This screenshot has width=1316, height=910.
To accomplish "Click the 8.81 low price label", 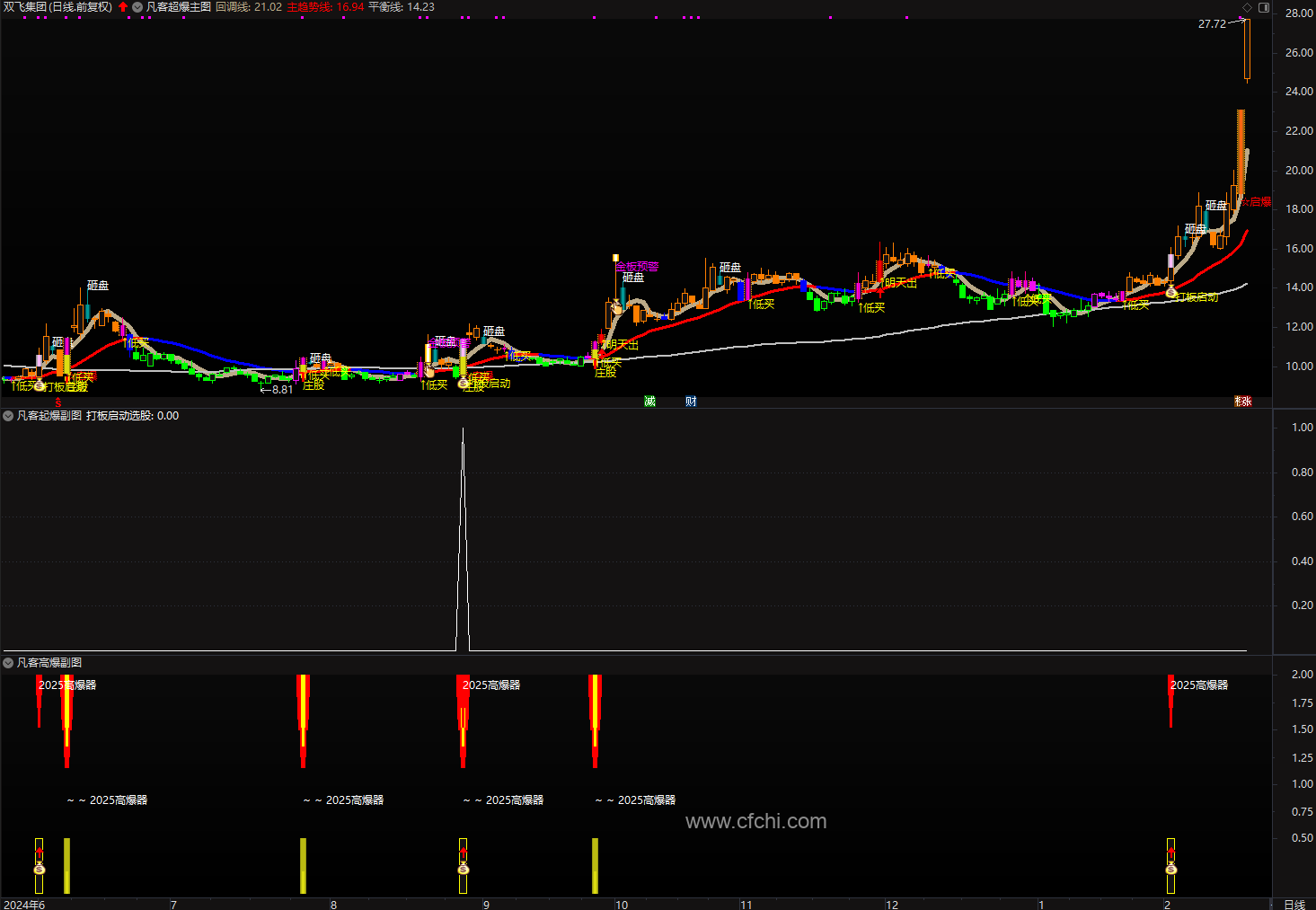I will (282, 390).
